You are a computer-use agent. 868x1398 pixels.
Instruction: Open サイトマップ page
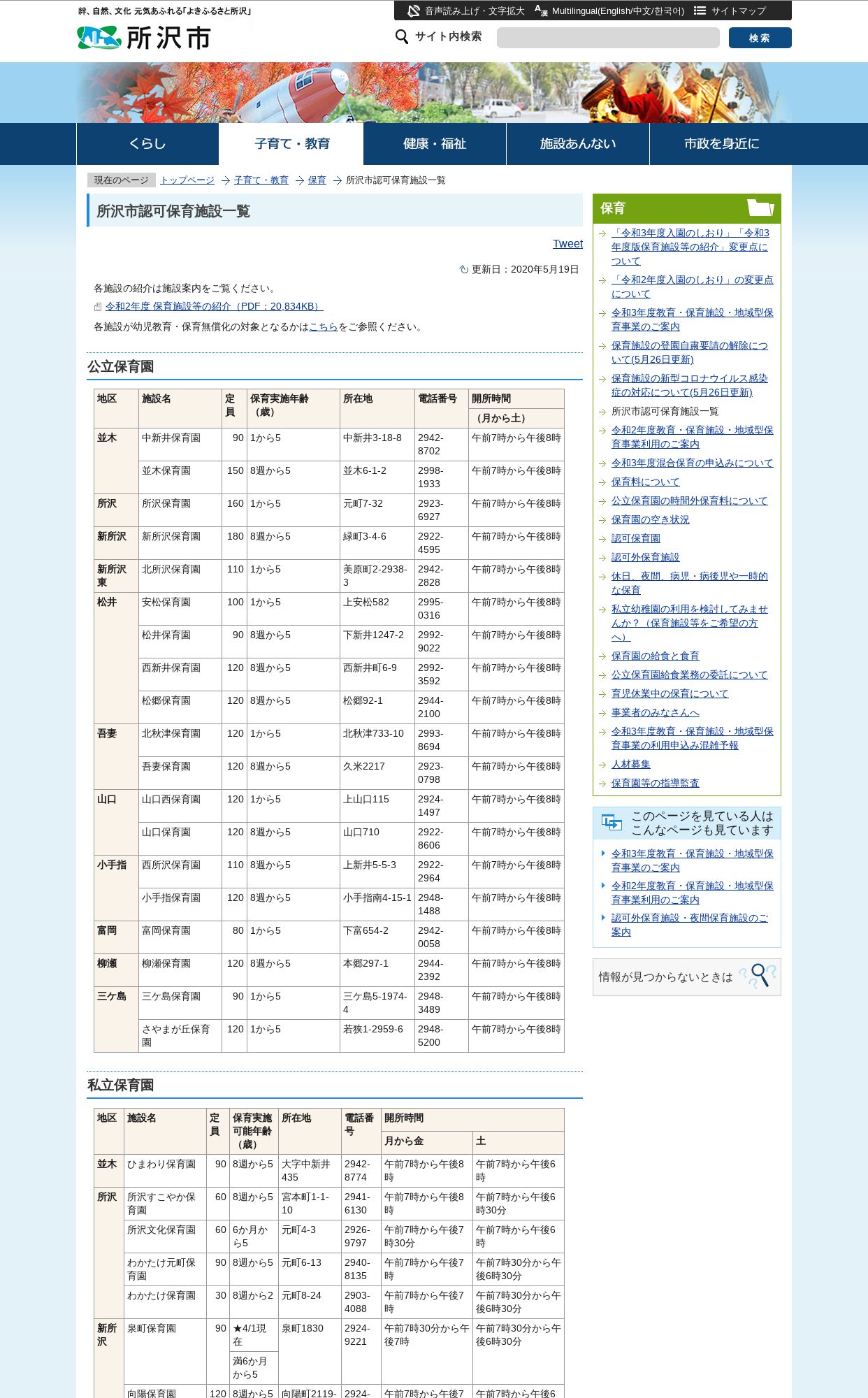point(739,11)
